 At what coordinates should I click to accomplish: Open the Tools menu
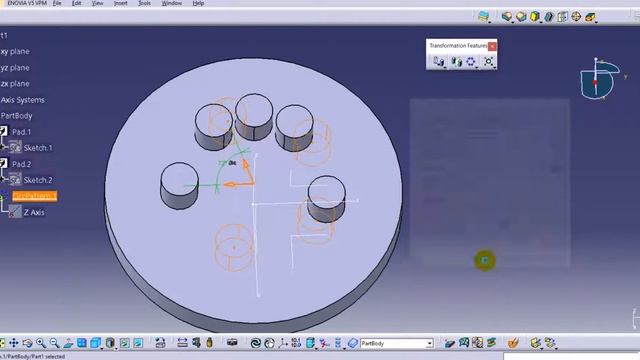pos(144,3)
